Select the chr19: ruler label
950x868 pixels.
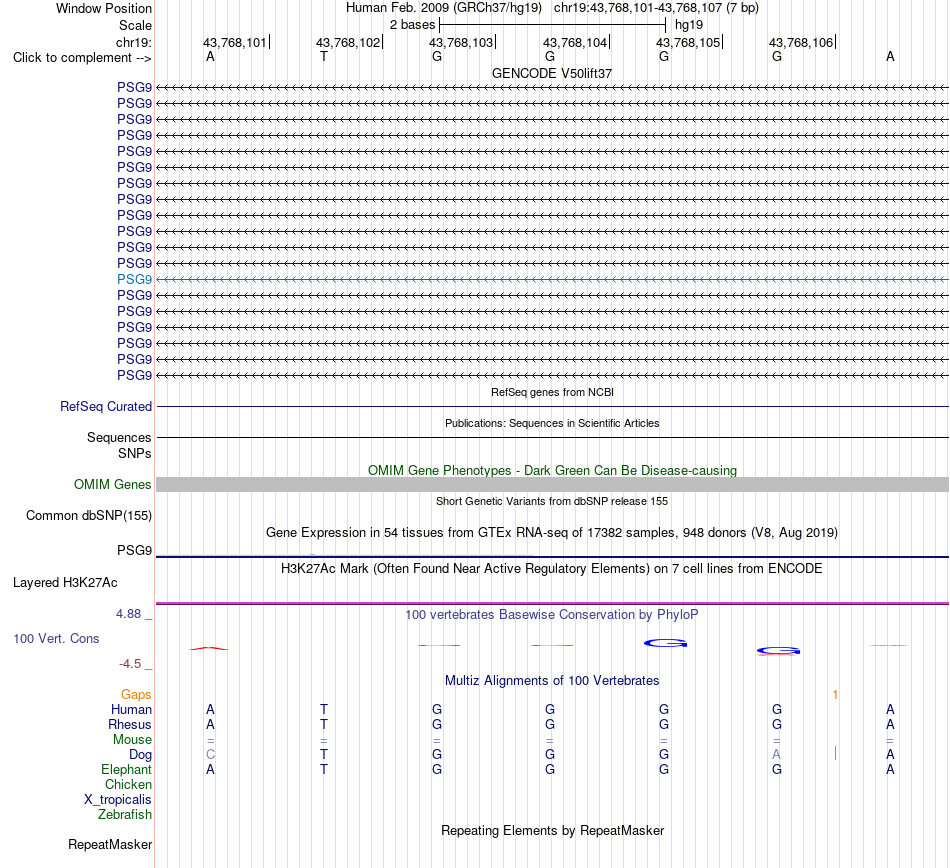tap(134, 42)
